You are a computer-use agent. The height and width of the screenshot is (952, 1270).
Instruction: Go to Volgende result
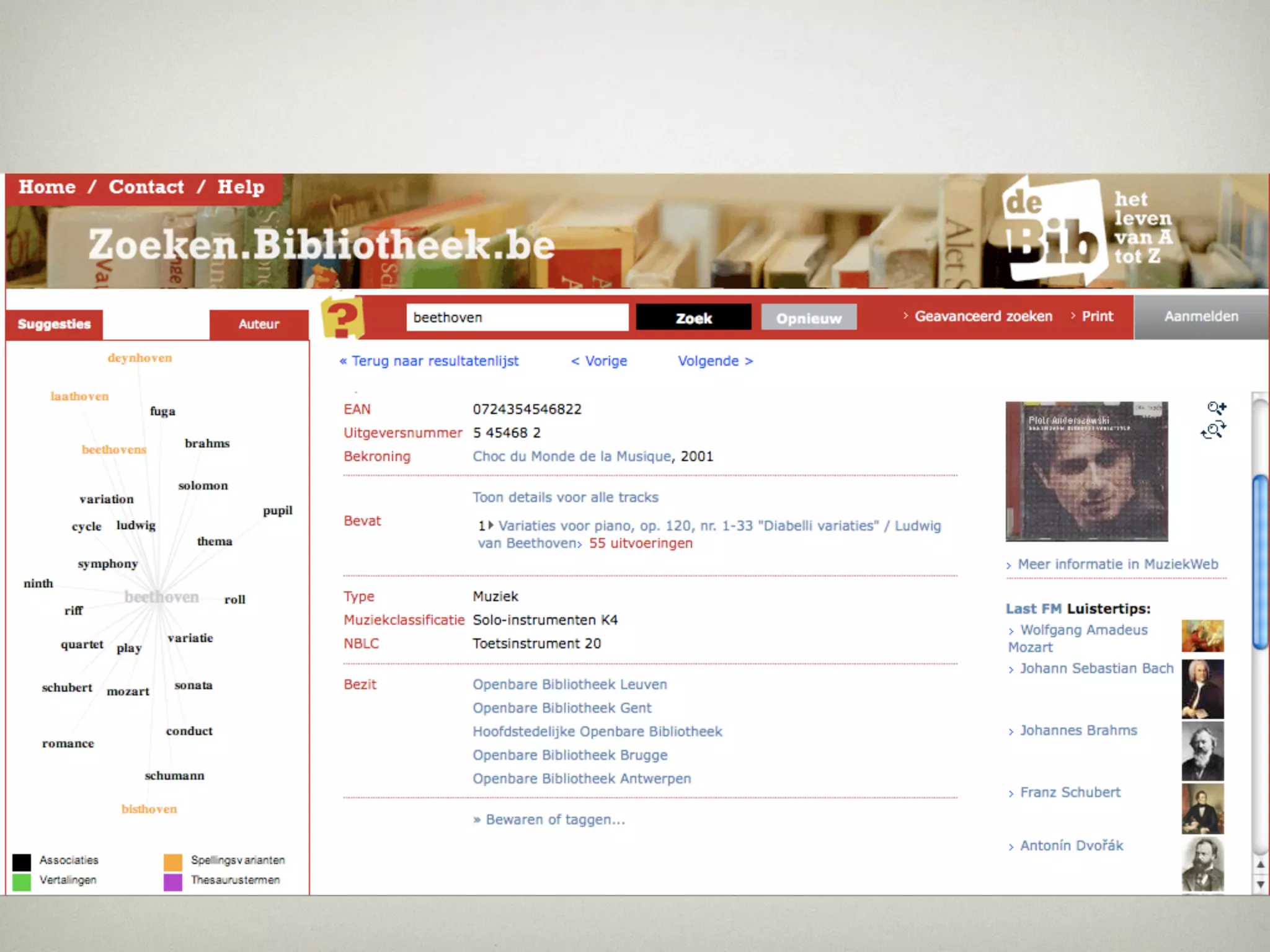pyautogui.click(x=714, y=361)
